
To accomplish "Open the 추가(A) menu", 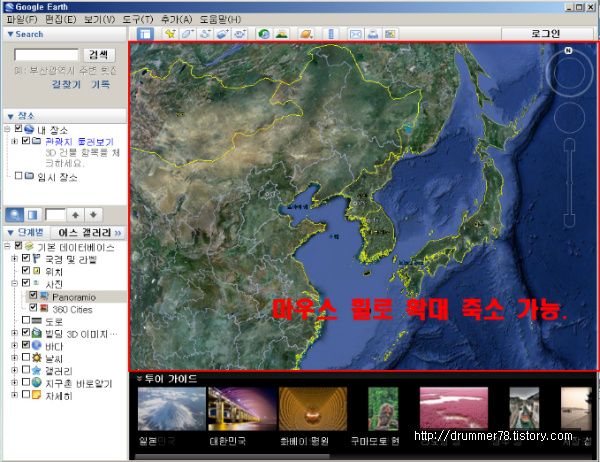I will 176,19.
